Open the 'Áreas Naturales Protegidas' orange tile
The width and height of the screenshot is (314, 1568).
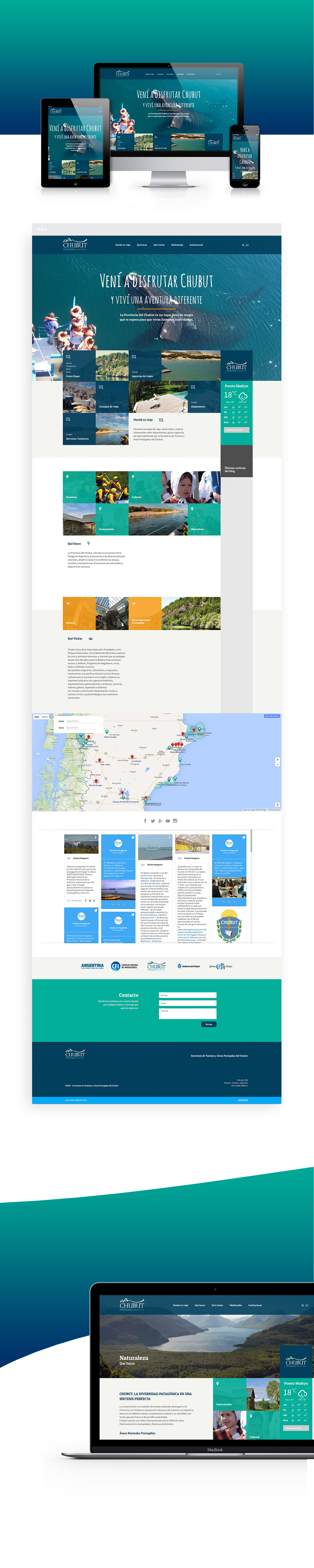[x=145, y=614]
